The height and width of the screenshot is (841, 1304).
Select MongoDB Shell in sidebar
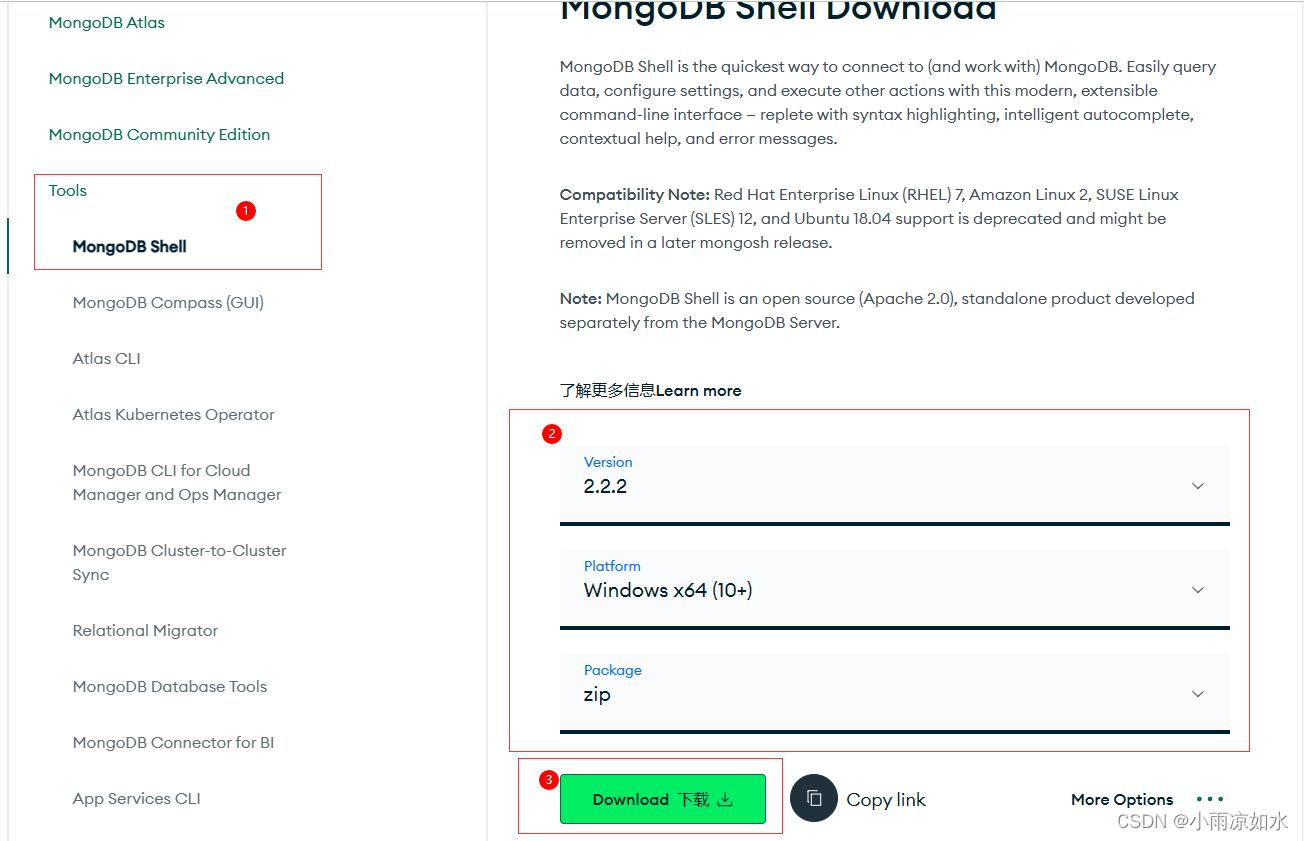(130, 246)
